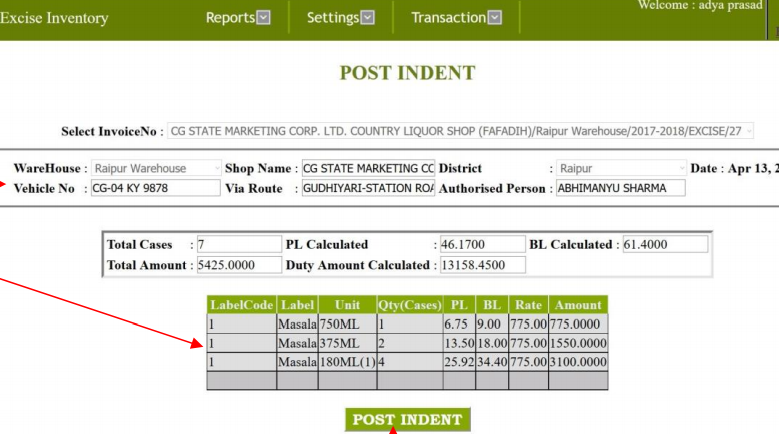779x434 pixels.
Task: Select the 750ML unit cell
Action: pos(347,324)
